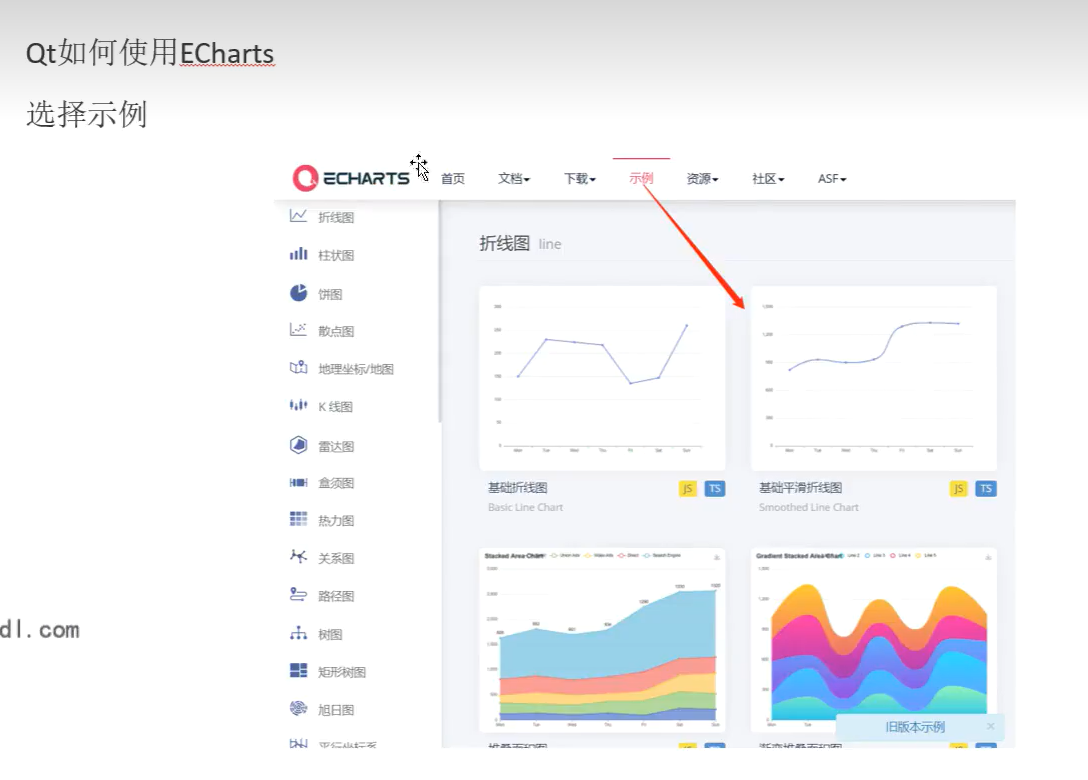Click the ECharts logo
Viewport: 1088px width, 780px height.
[351, 178]
